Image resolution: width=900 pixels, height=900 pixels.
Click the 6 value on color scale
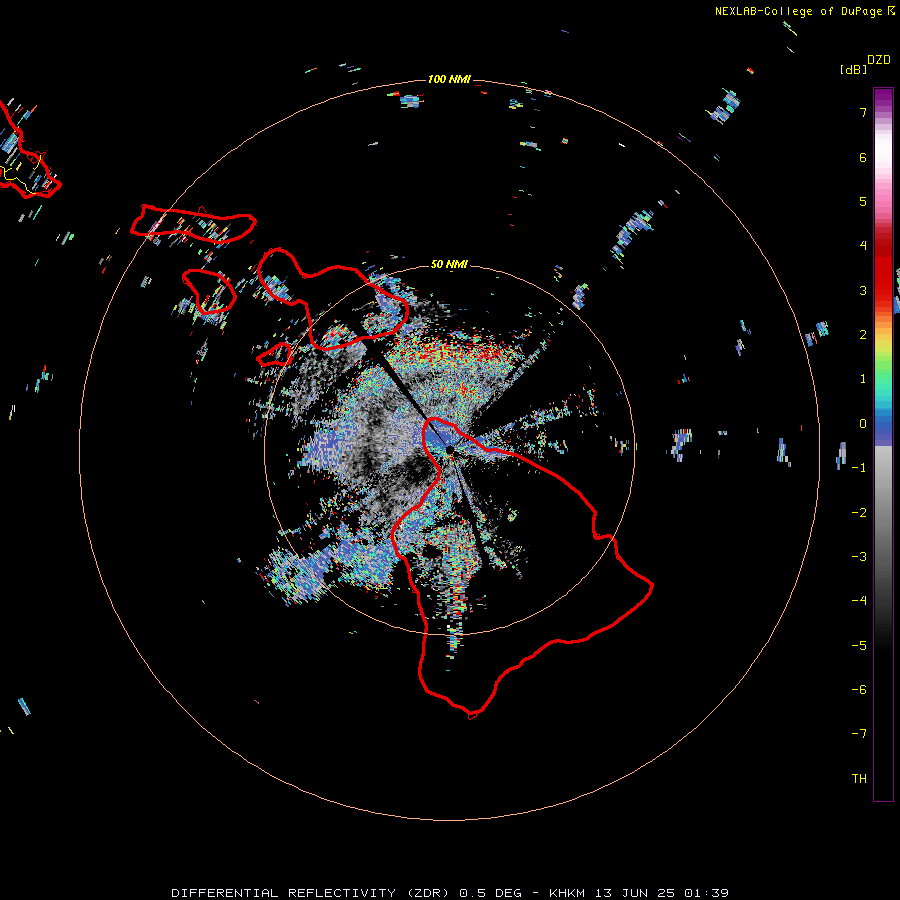click(x=863, y=157)
